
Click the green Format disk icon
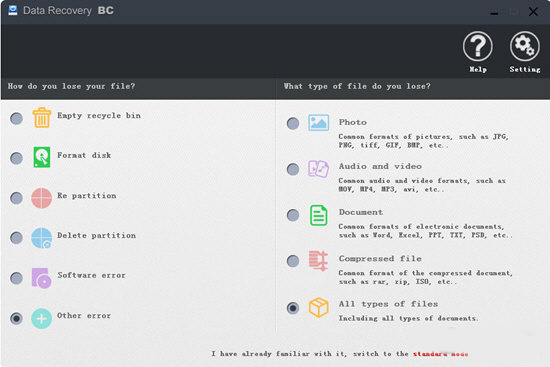(42, 157)
